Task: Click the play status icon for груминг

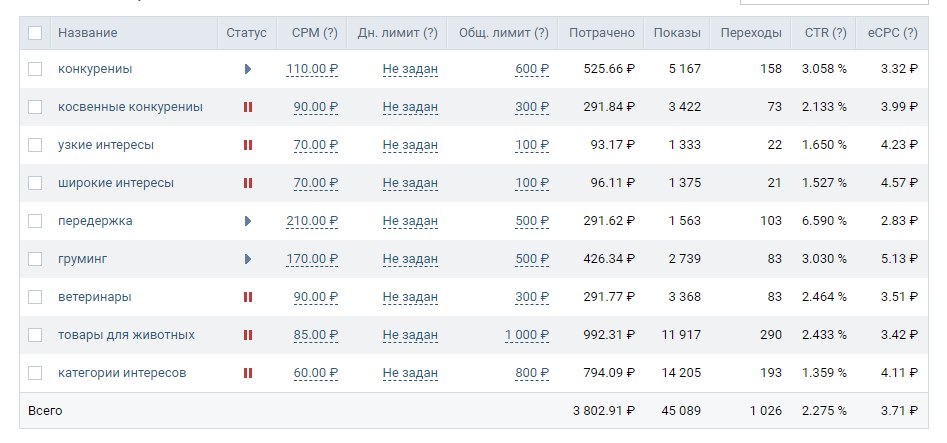Action: pyautogui.click(x=248, y=259)
